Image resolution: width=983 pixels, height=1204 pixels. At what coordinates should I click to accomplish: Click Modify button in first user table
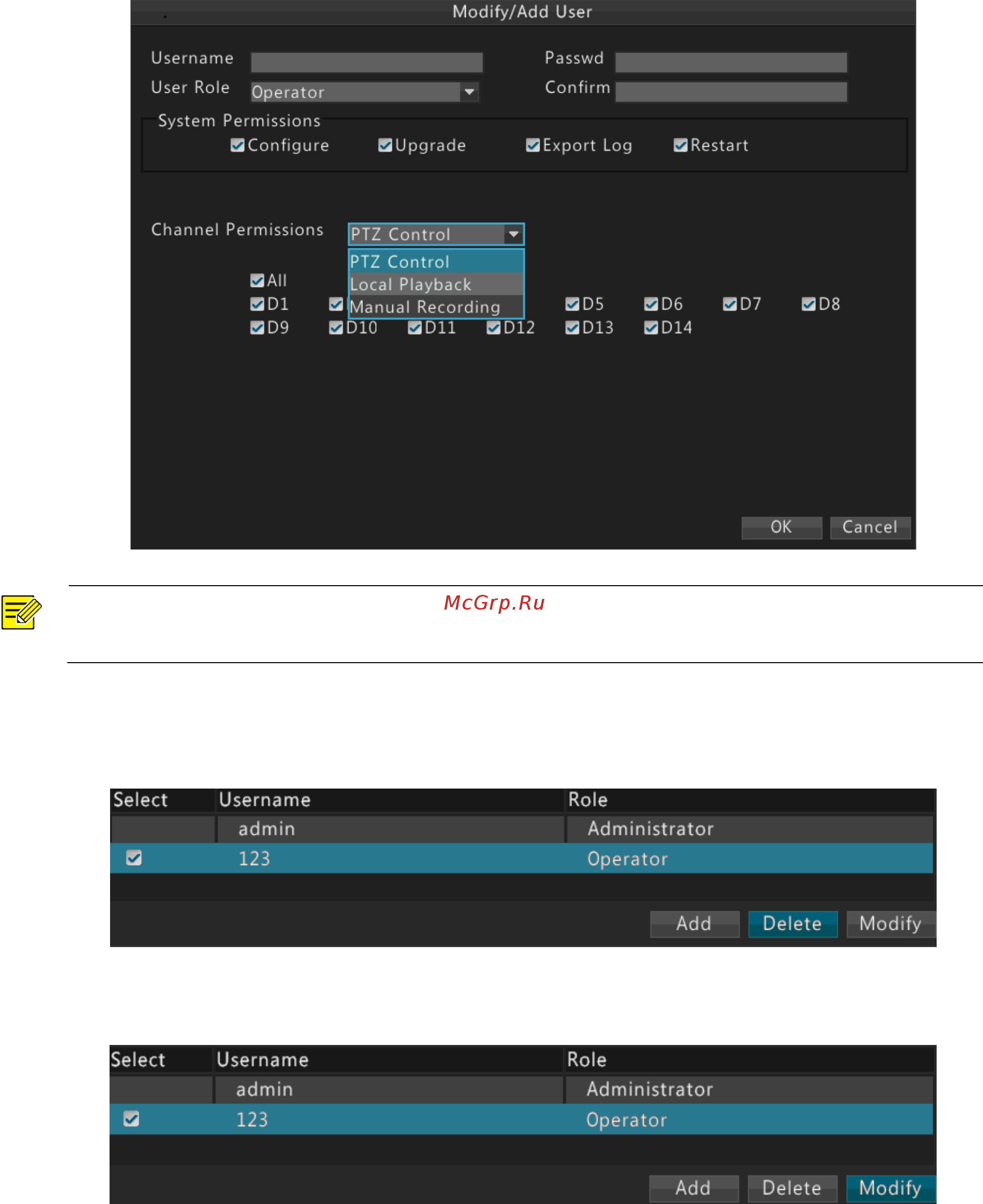(x=891, y=924)
